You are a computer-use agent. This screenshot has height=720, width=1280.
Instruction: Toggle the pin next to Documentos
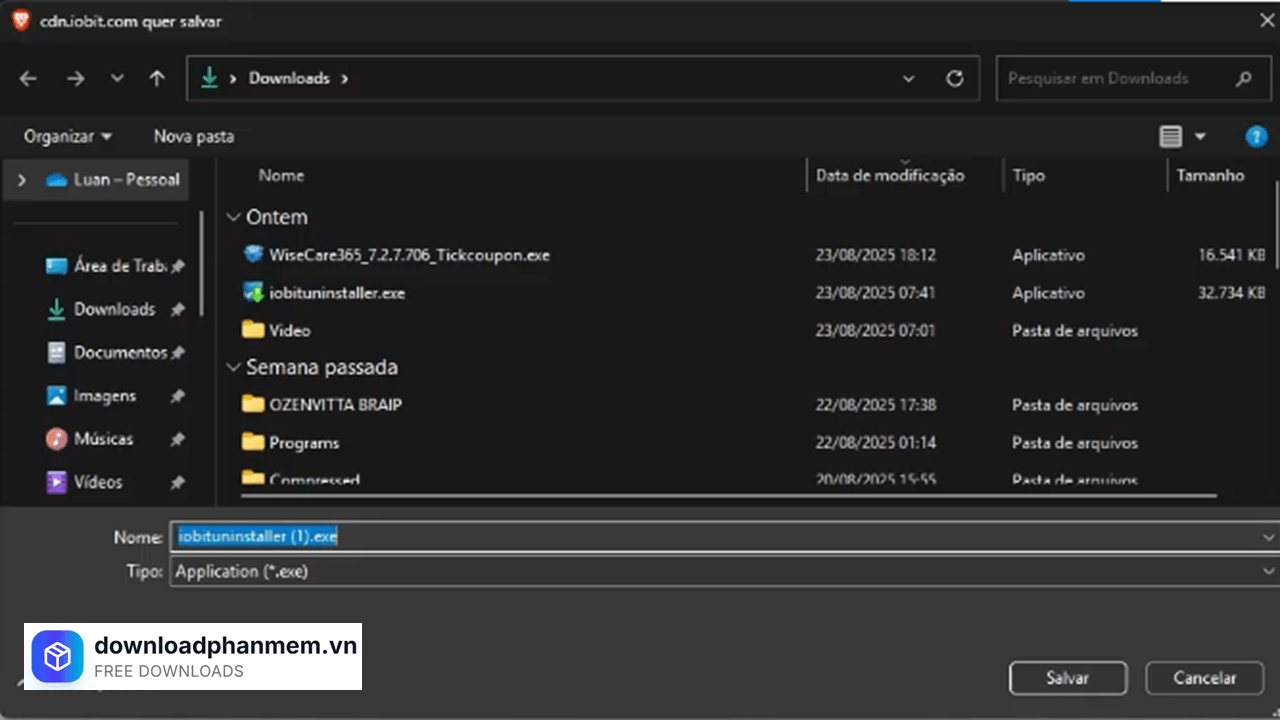177,352
